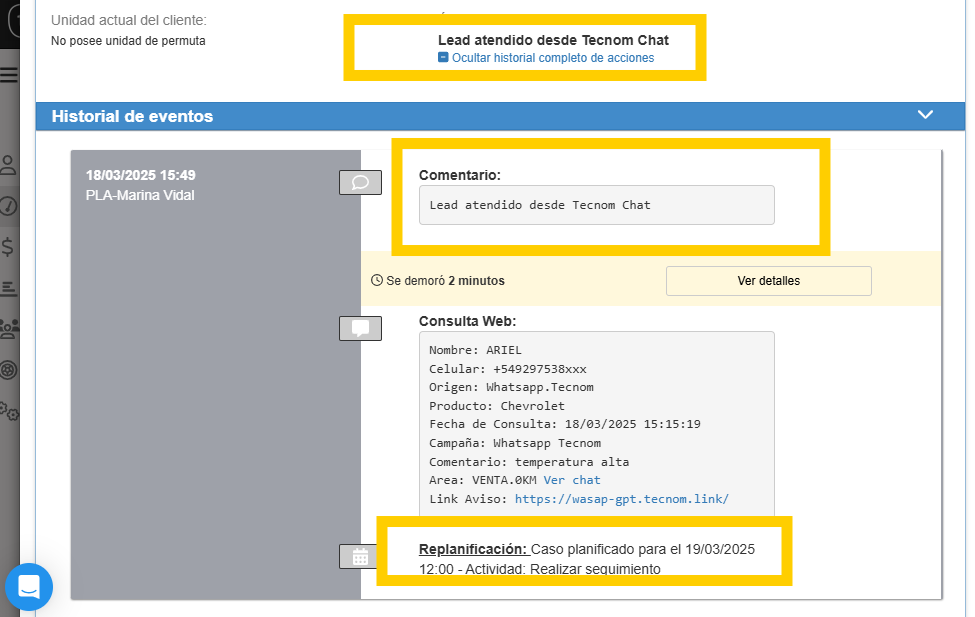The height and width of the screenshot is (617, 975).
Task: Collapse the Historial de eventos panel chevron
Action: pyautogui.click(x=925, y=114)
